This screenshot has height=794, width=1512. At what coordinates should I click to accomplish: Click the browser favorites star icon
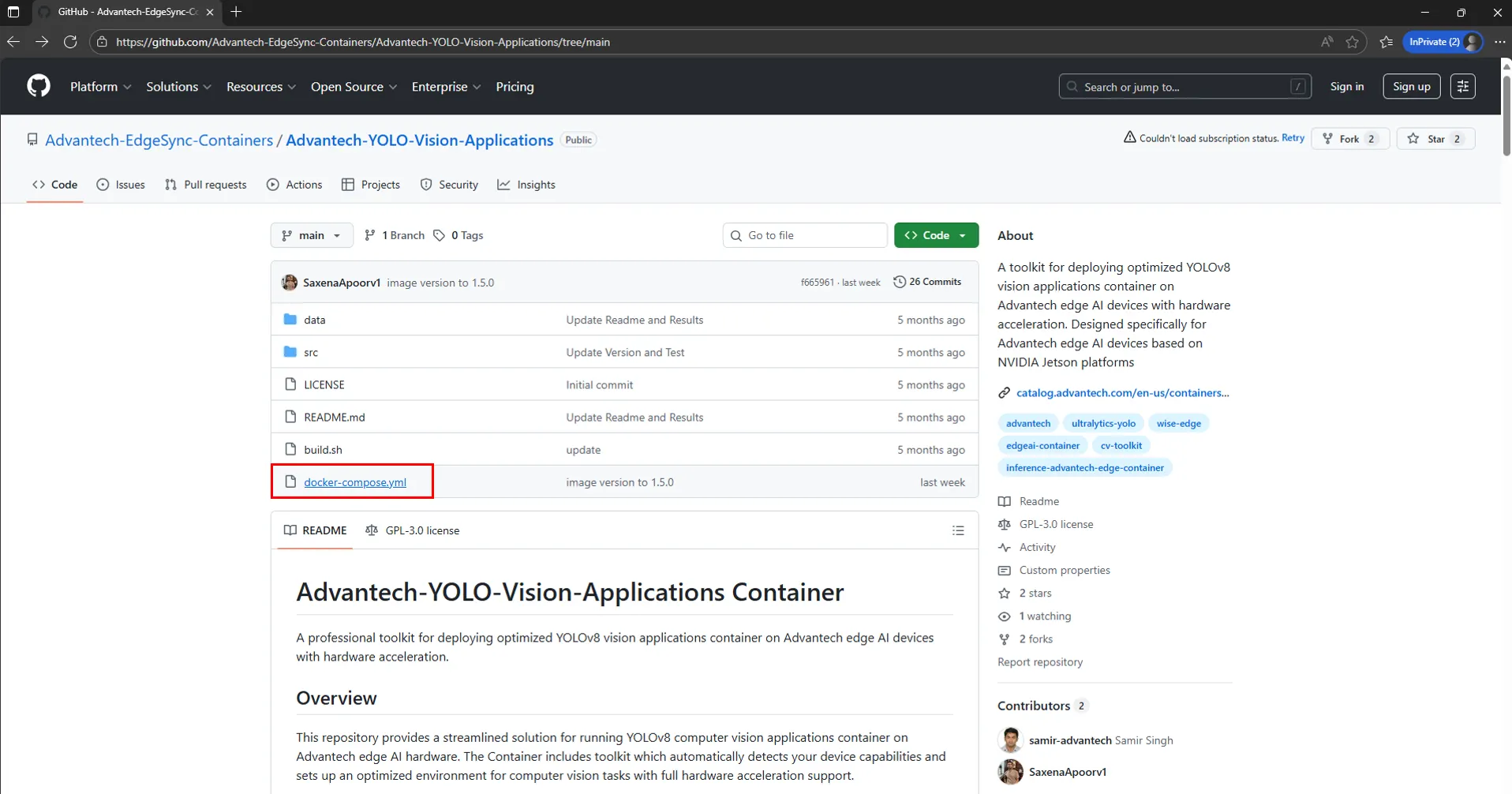point(1352,42)
